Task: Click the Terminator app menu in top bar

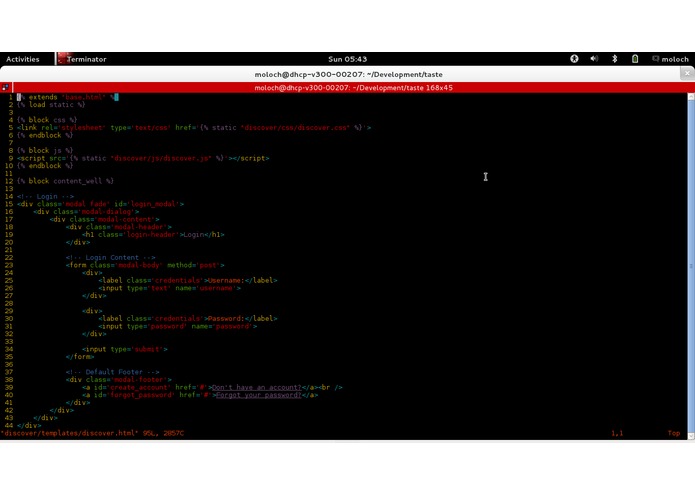Action: pos(82,59)
